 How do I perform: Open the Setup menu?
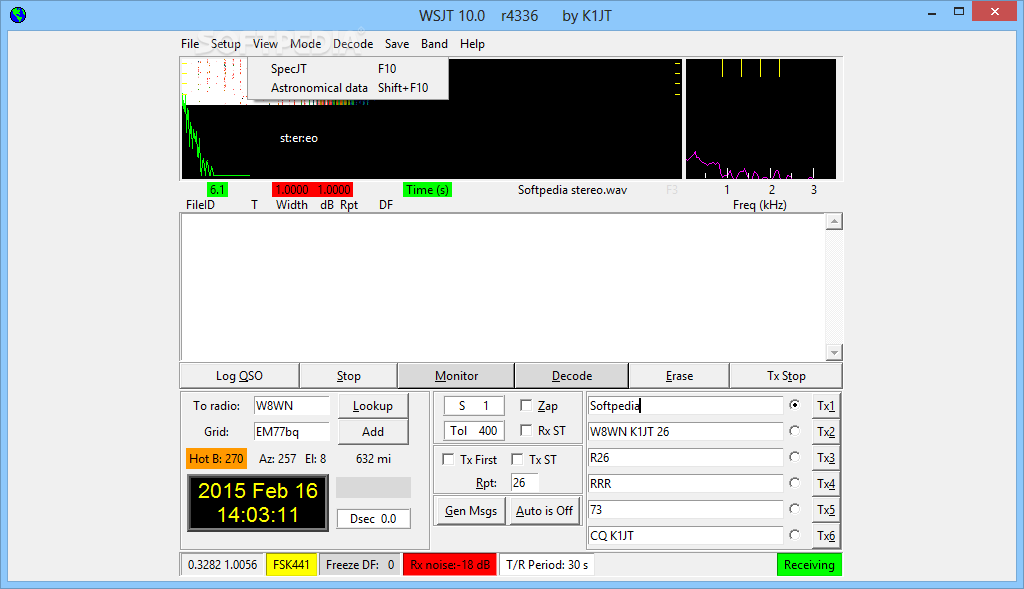pos(225,44)
